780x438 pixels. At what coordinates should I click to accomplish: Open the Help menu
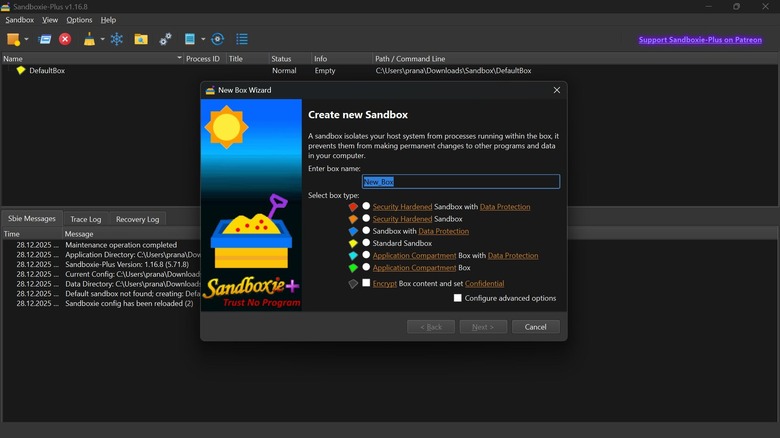[x=108, y=20]
